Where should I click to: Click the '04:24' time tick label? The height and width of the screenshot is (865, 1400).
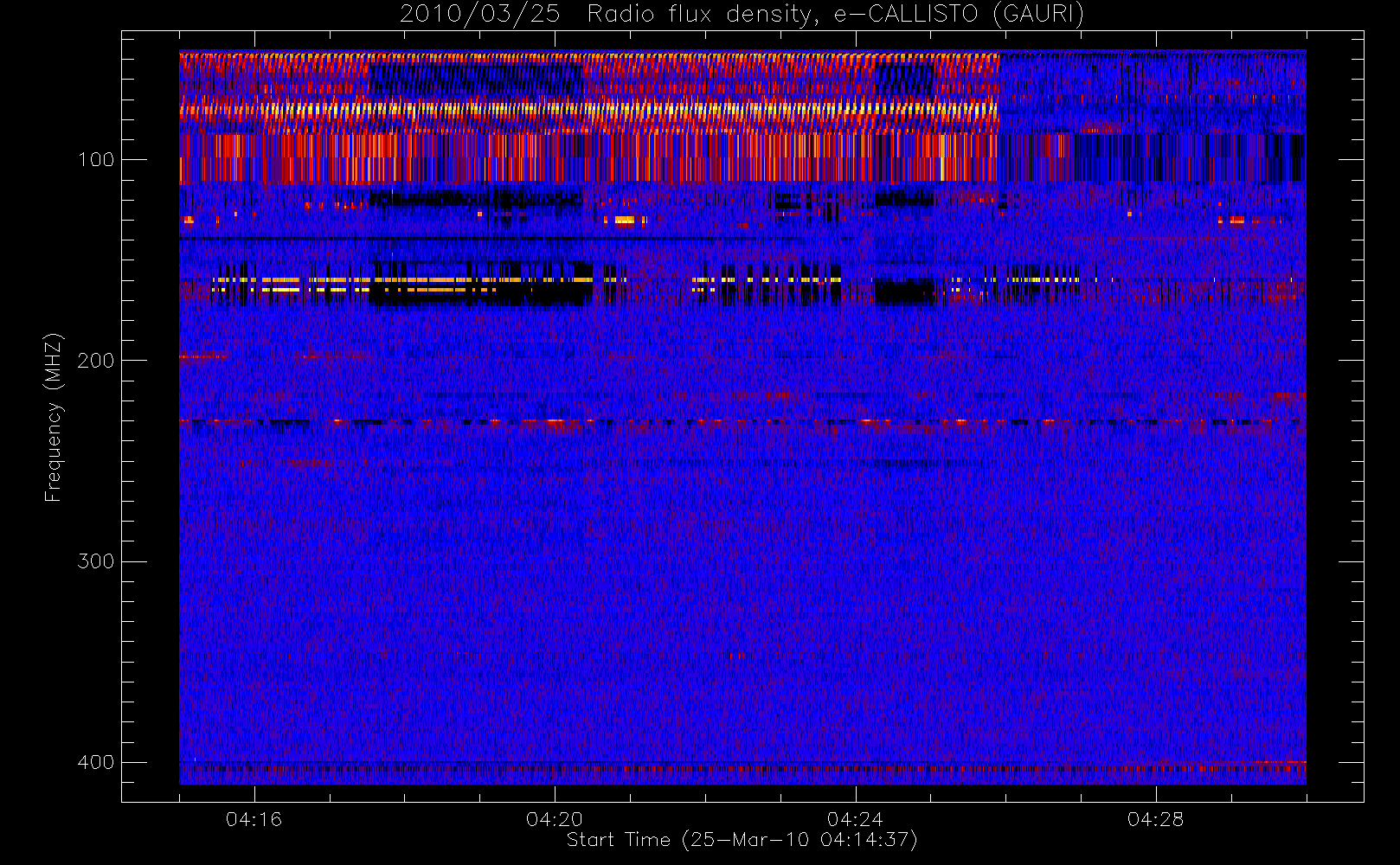855,819
